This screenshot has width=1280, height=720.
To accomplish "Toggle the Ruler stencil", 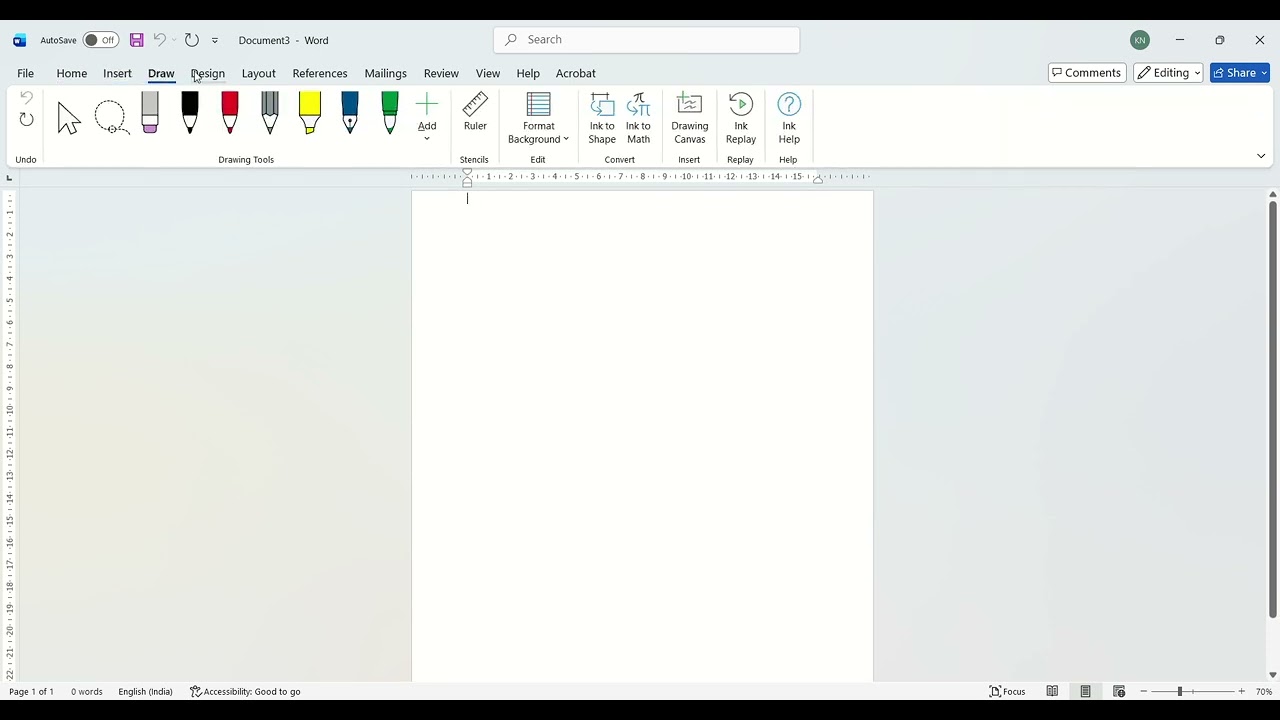I will coord(475,112).
